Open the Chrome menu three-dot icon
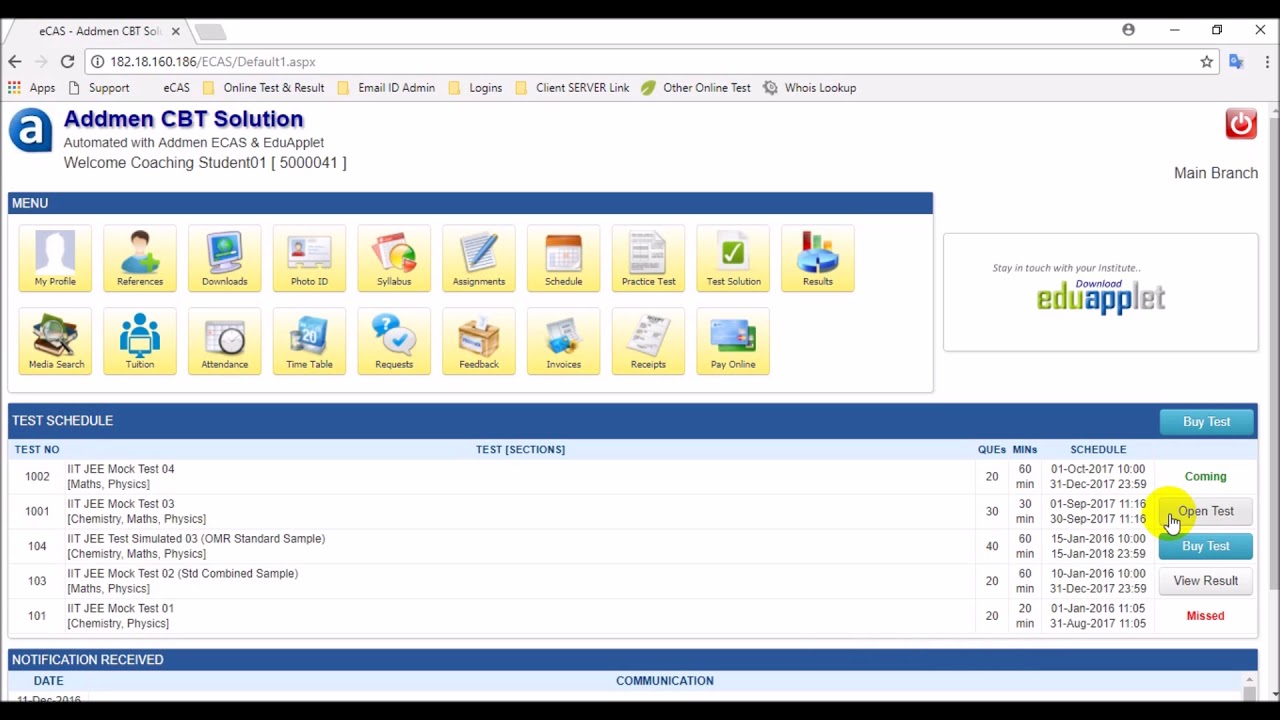Image resolution: width=1280 pixels, height=720 pixels. pos(1267,62)
